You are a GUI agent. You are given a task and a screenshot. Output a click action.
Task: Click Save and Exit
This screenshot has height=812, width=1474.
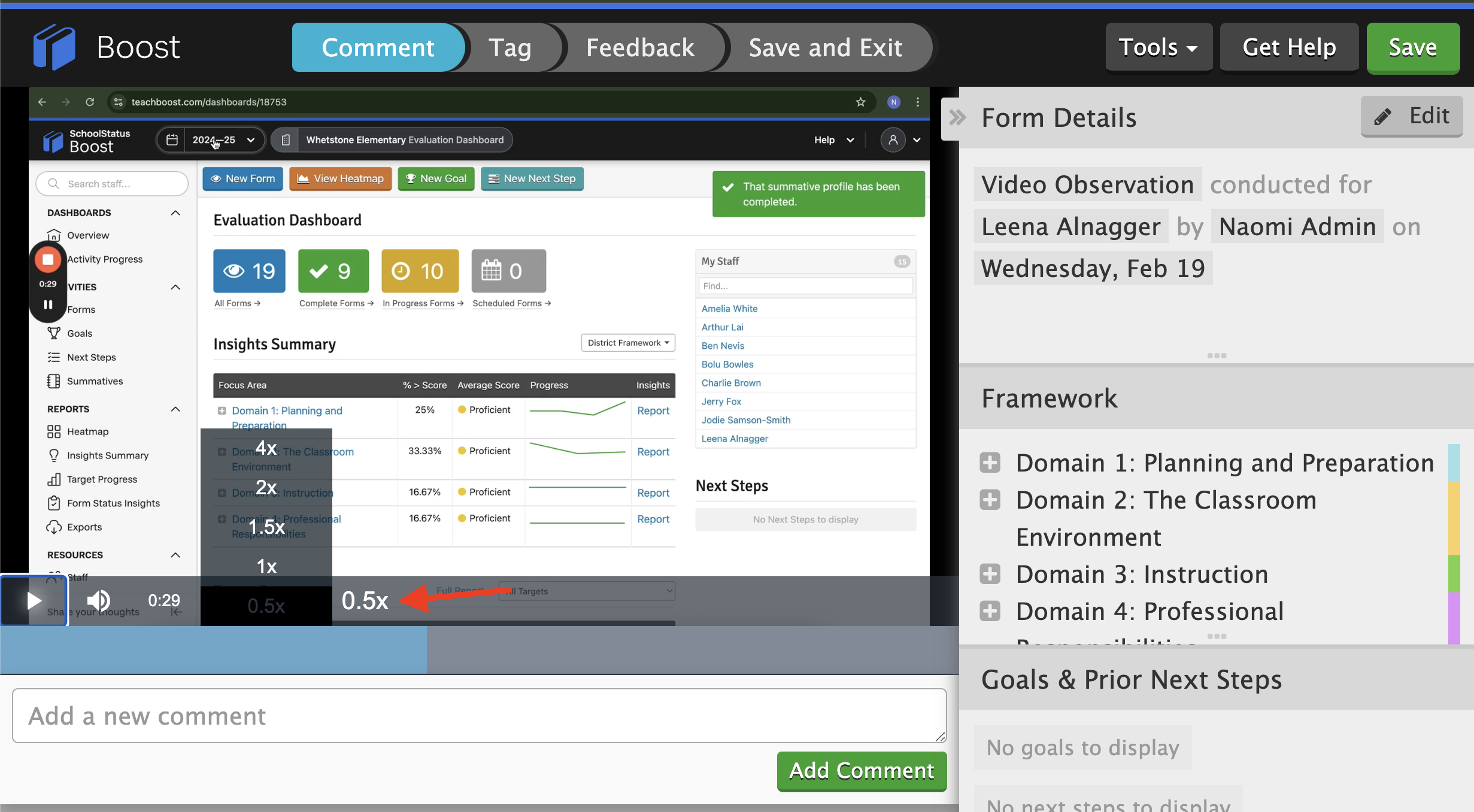click(826, 47)
